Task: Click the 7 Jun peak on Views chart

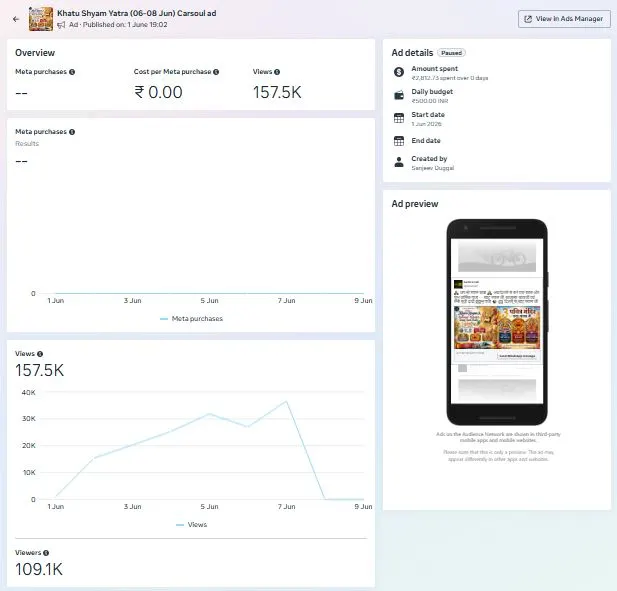Action: (286, 401)
